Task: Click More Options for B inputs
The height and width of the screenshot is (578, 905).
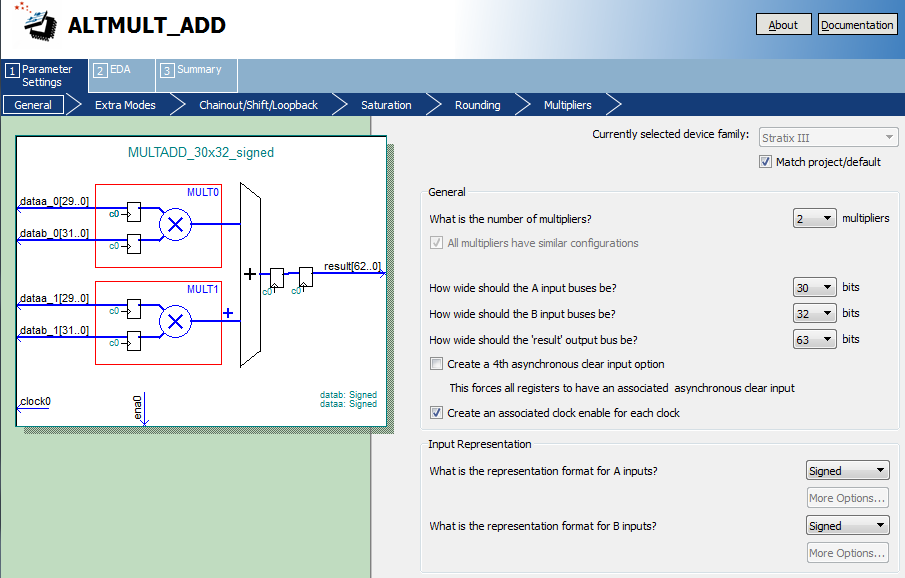Action: (847, 553)
